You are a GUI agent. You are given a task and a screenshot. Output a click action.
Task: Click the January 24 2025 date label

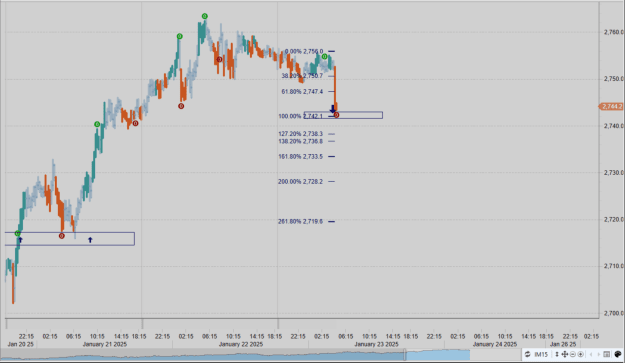click(495, 344)
